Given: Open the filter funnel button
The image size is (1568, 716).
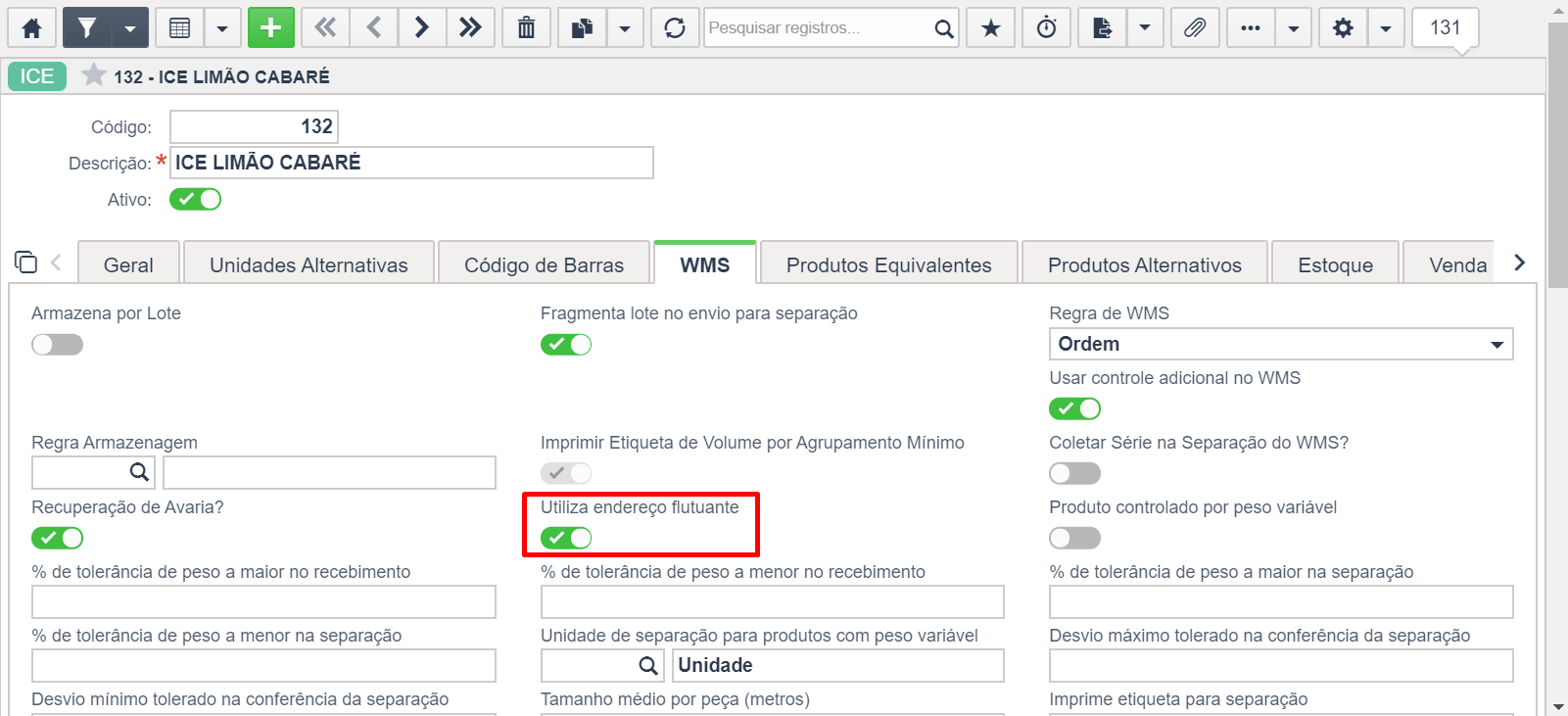Looking at the screenshot, I should point(87,27).
